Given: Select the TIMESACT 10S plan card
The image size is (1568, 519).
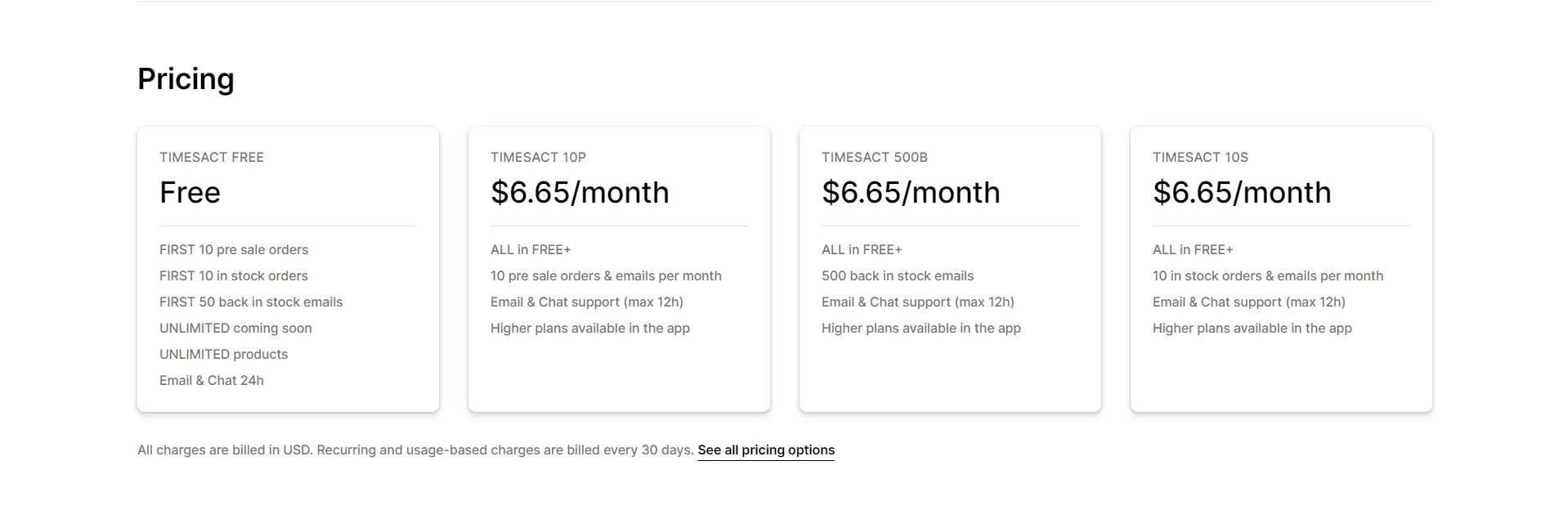Looking at the screenshot, I should [x=1281, y=269].
